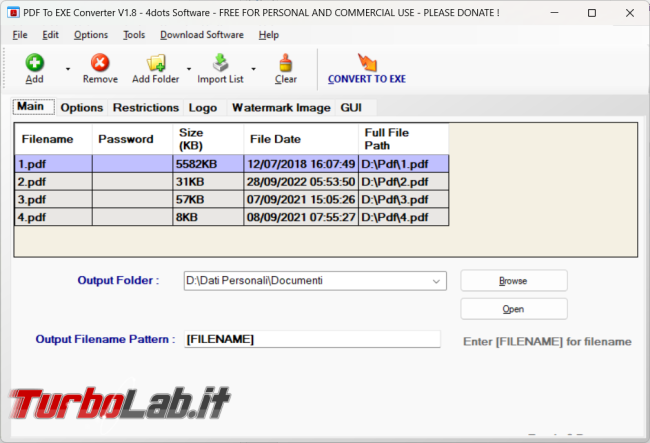Click the Password column header

(132, 139)
